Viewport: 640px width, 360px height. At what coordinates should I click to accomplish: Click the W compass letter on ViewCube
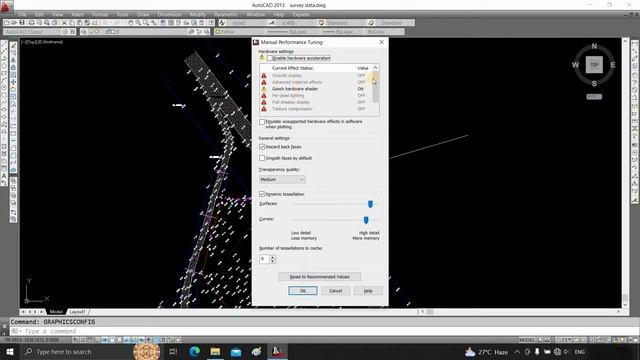576,65
